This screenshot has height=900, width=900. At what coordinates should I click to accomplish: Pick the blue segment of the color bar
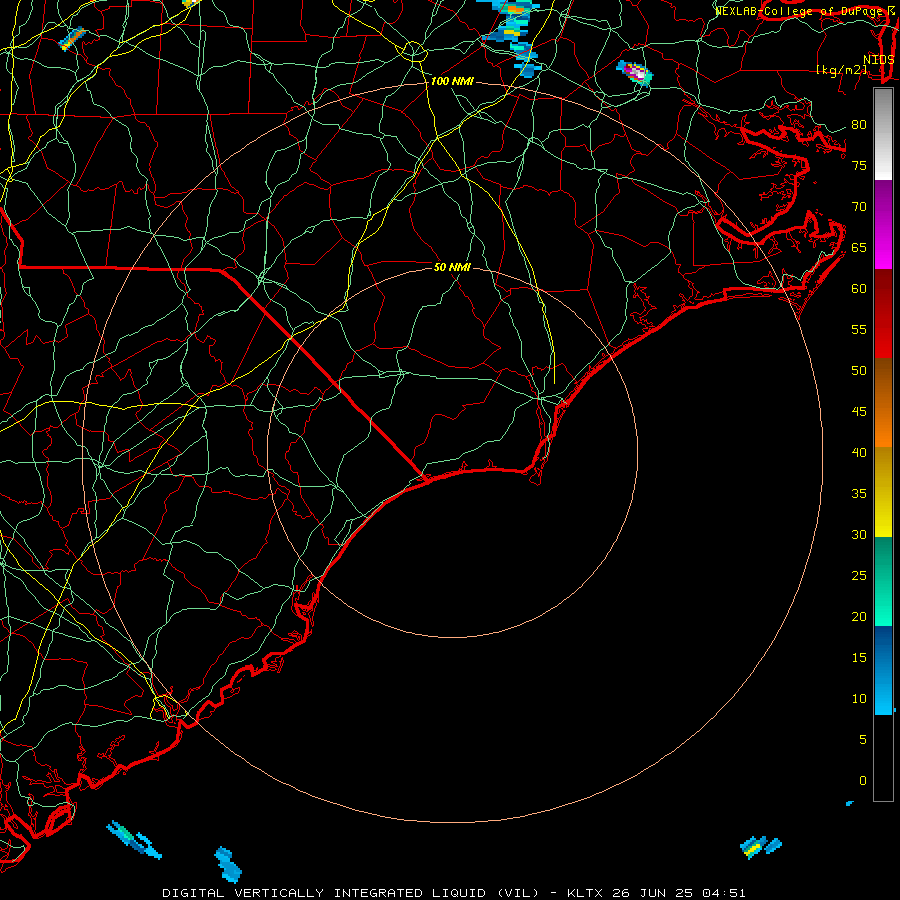coord(883,670)
